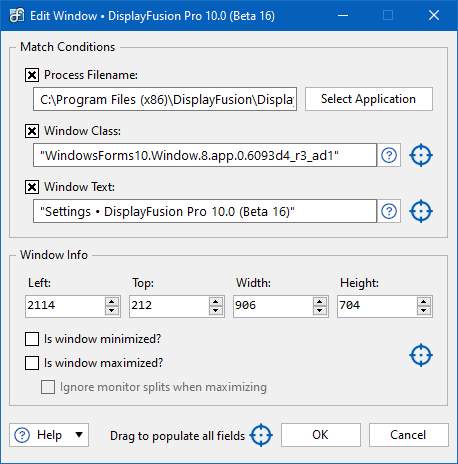The height and width of the screenshot is (464, 458).
Task: Decrease the Height value with down arrow
Action: coord(424,311)
